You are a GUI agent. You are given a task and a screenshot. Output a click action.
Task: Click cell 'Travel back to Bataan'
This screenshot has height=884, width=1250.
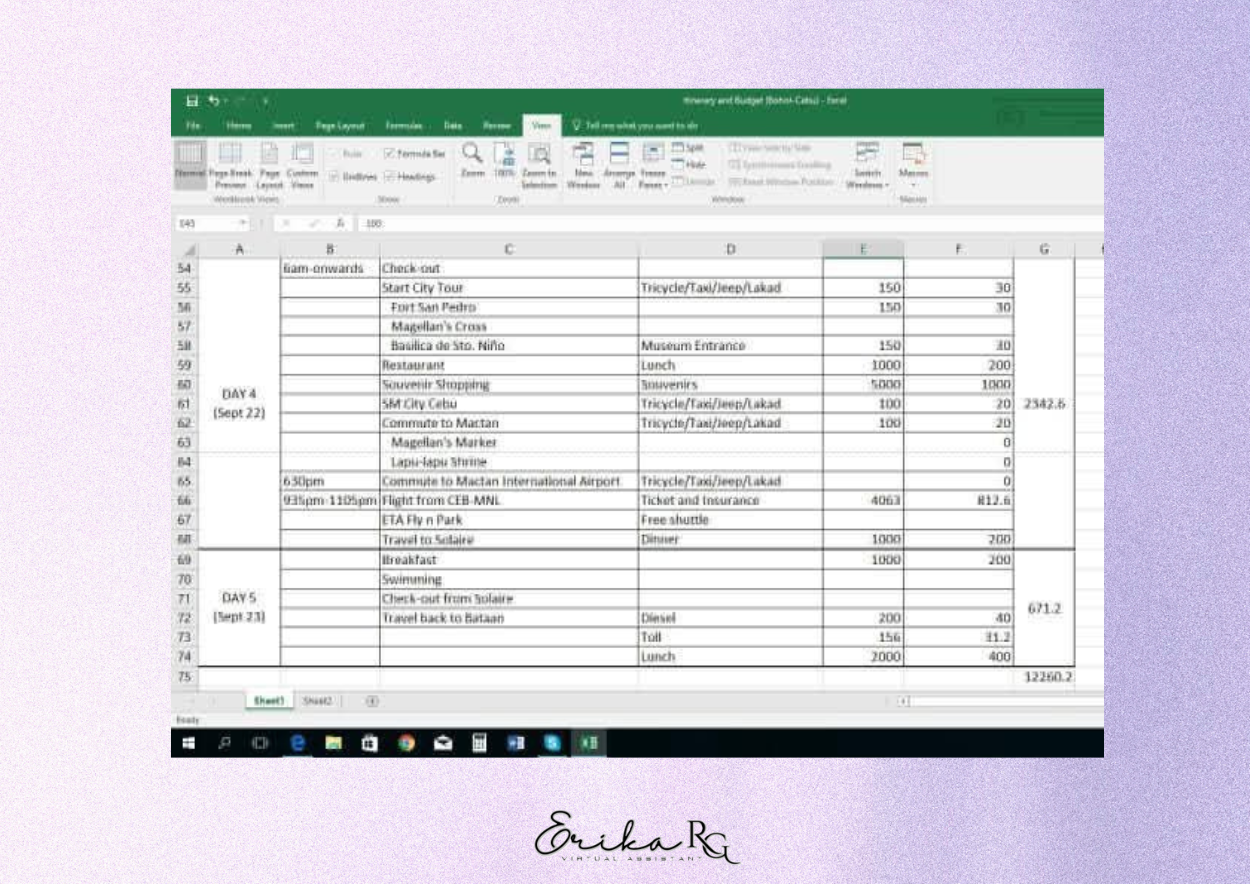[508, 618]
